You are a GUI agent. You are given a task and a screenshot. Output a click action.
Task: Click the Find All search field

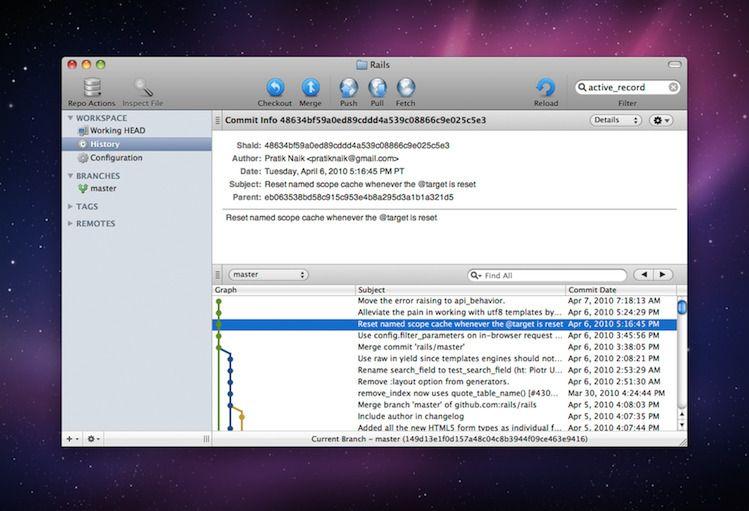tap(547, 276)
